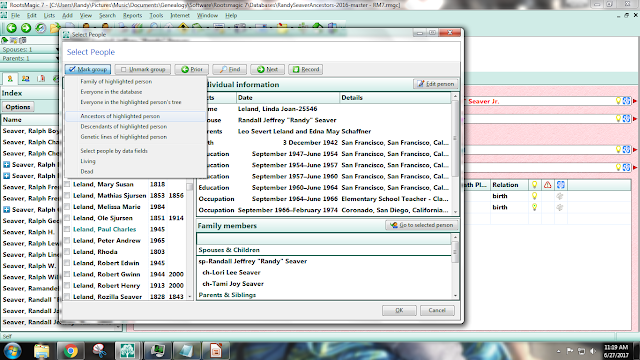640x360 pixels.
Task: Click the people list scrollbar down arrow
Action: tap(190, 297)
